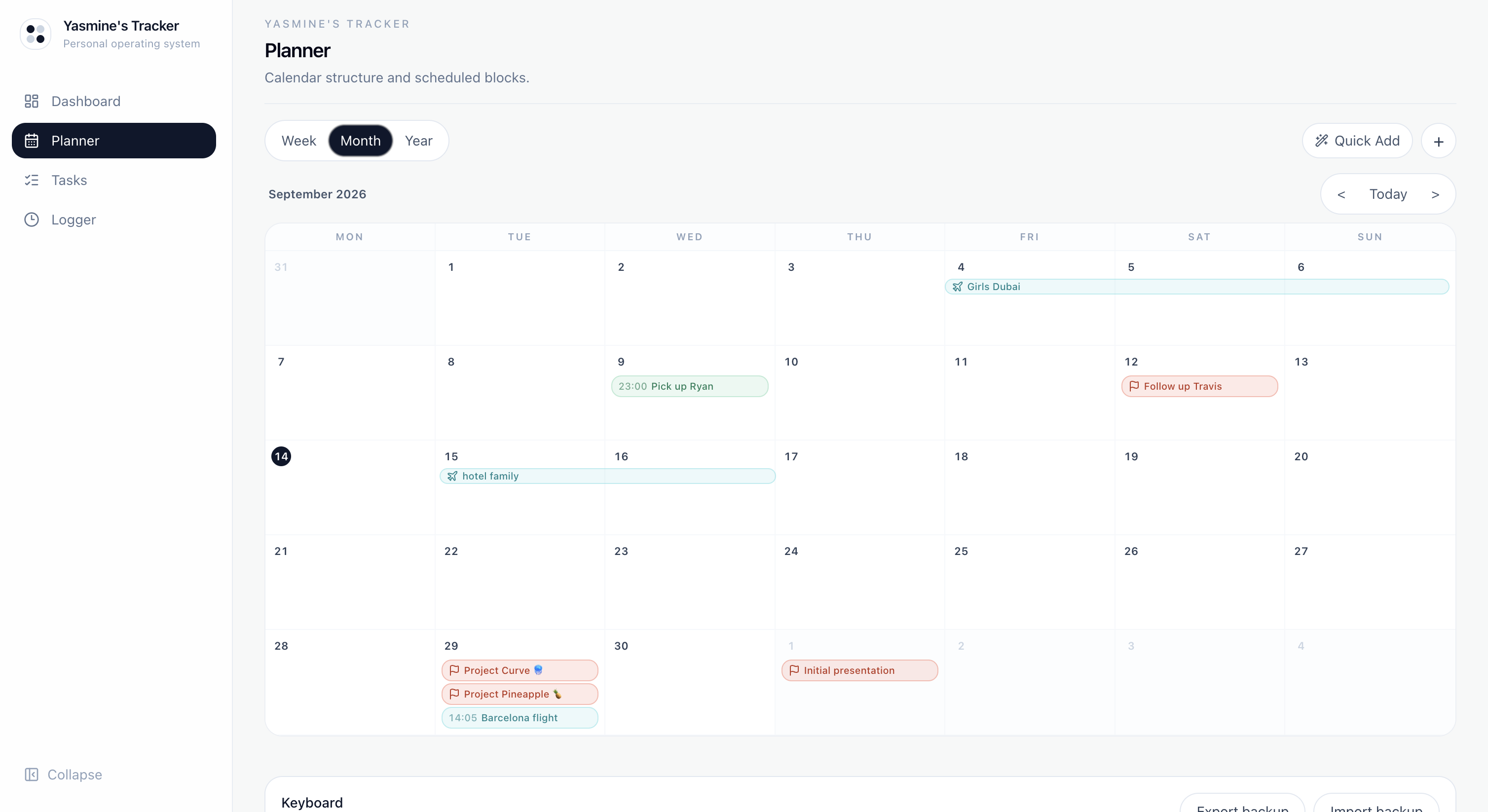
Task: Go to next month with right arrow
Action: 1435,195
